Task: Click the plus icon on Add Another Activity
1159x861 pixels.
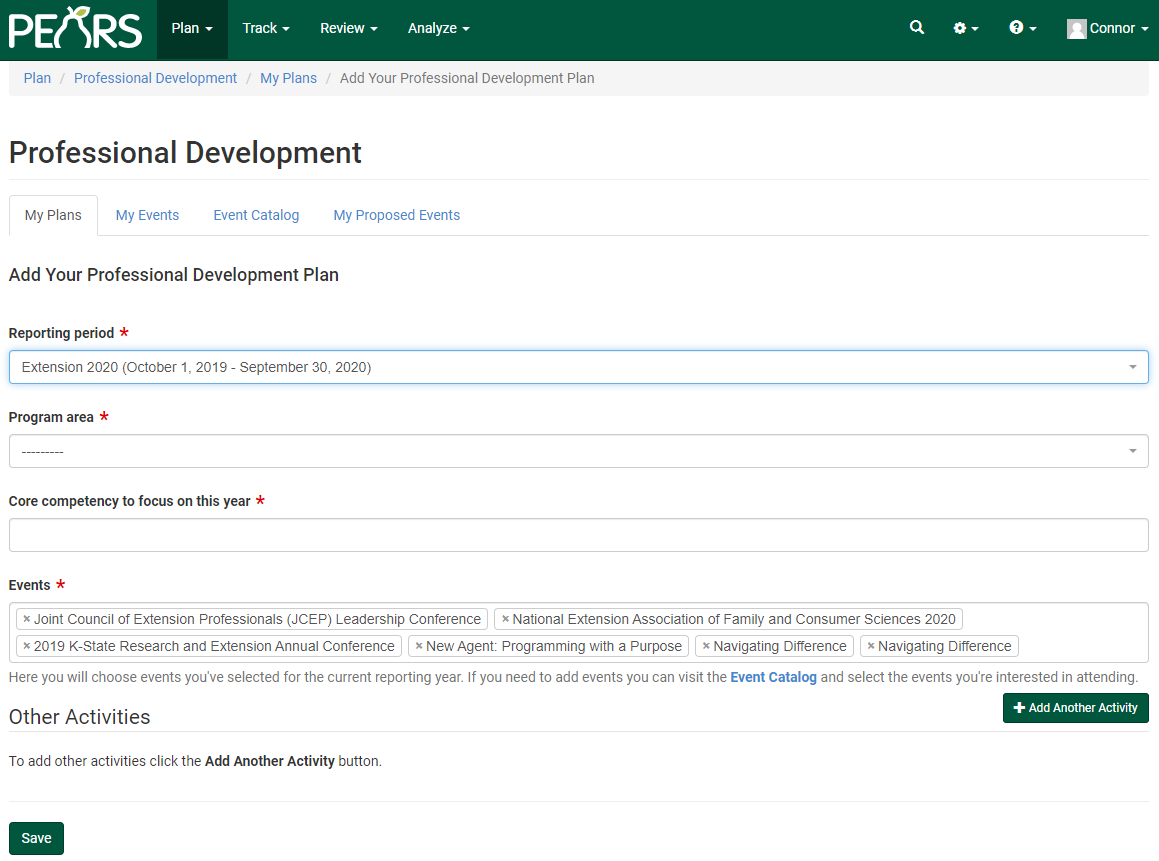Action: point(1021,707)
